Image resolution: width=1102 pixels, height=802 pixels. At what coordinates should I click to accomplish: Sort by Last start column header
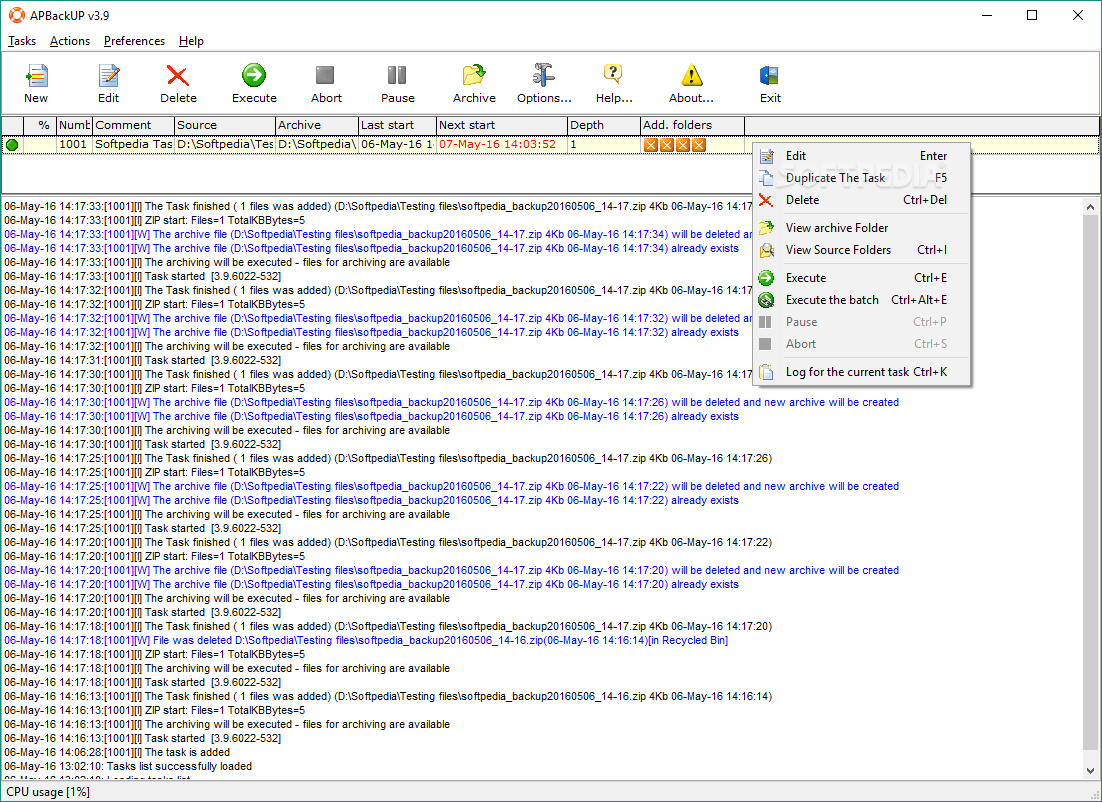click(x=397, y=125)
